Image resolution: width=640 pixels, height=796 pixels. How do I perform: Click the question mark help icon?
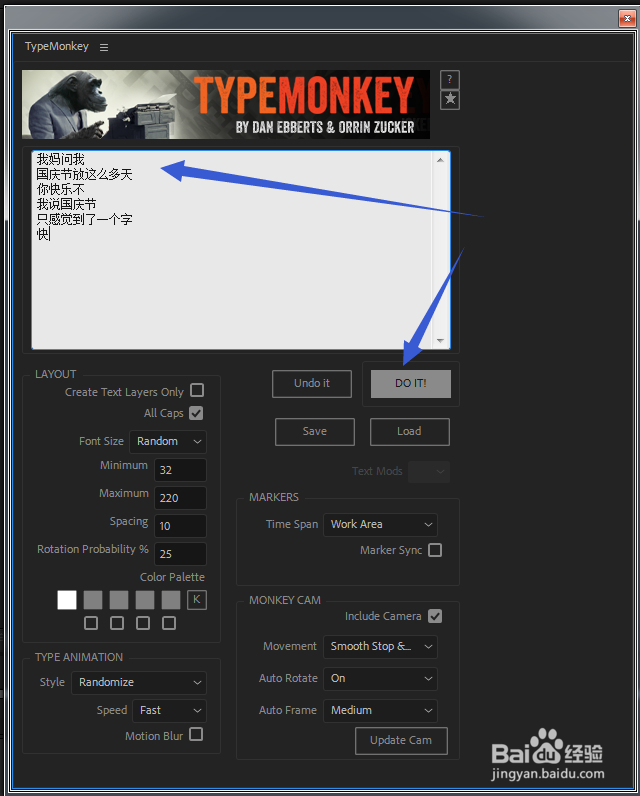pos(450,80)
